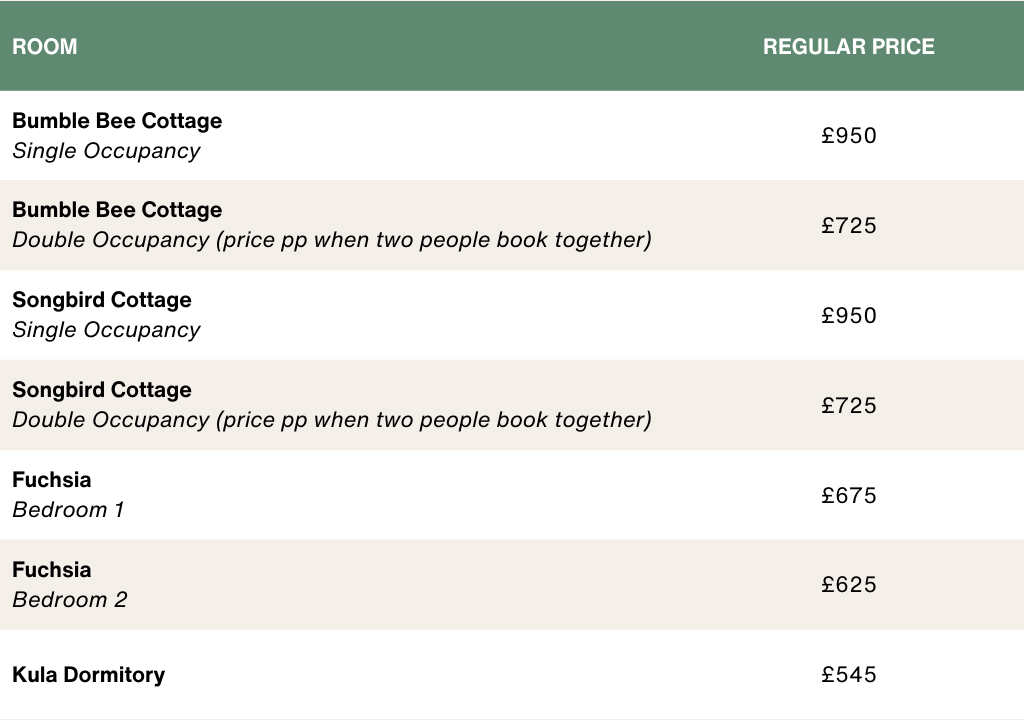Click the Bedroom 1 subtitle
Screen dimensions: 1024x720
coord(68,510)
